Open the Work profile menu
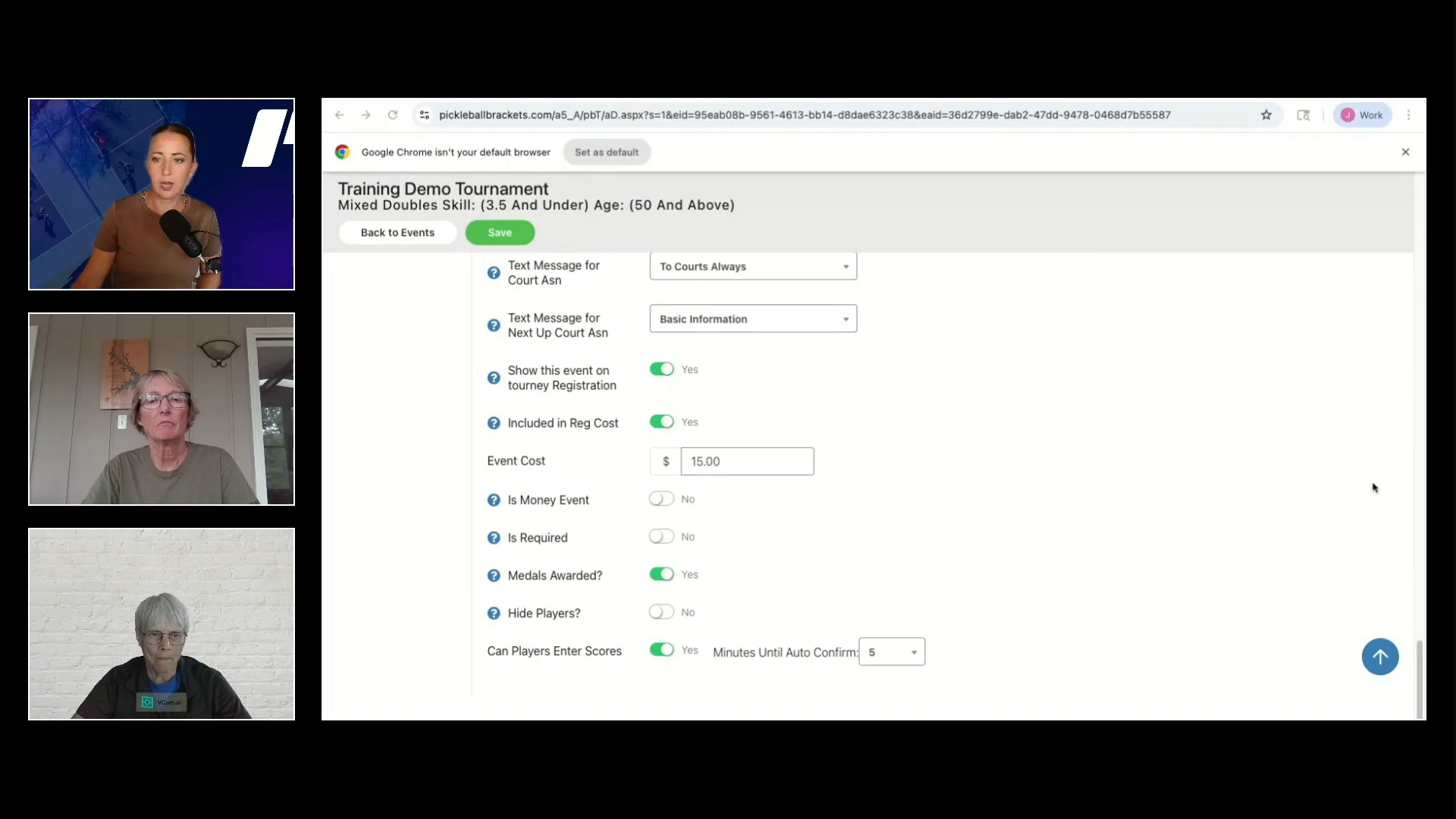Viewport: 1456px width, 819px height. [1363, 115]
